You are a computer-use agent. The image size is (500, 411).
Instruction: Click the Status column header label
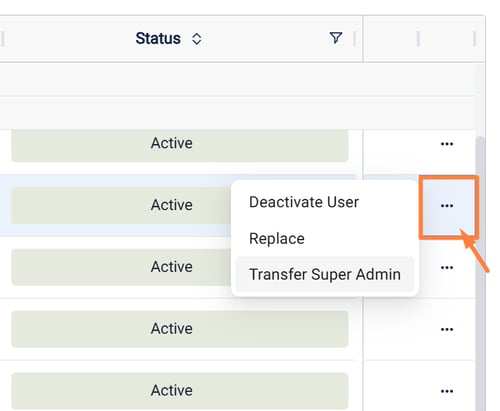pos(158,38)
